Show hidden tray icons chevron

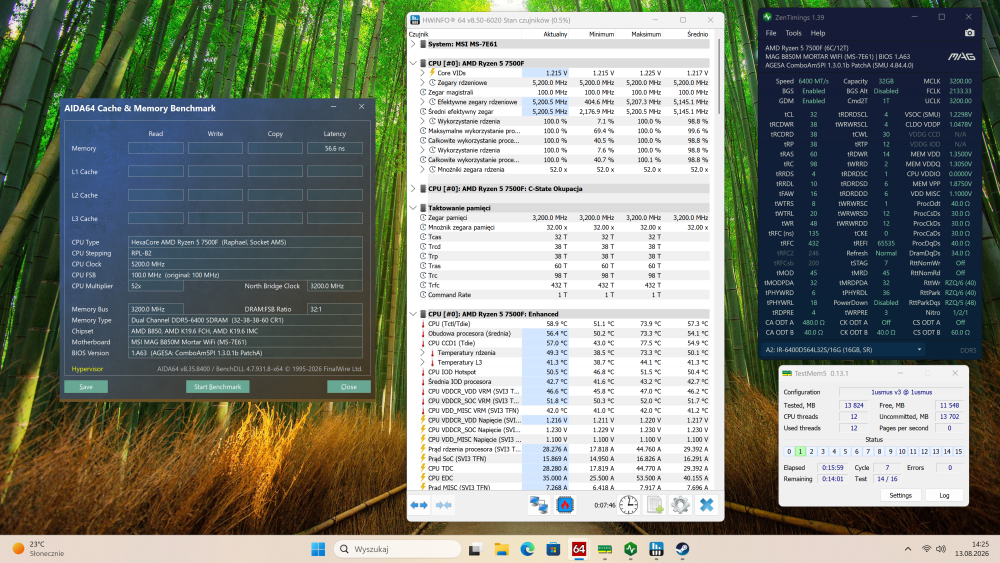tap(908, 549)
